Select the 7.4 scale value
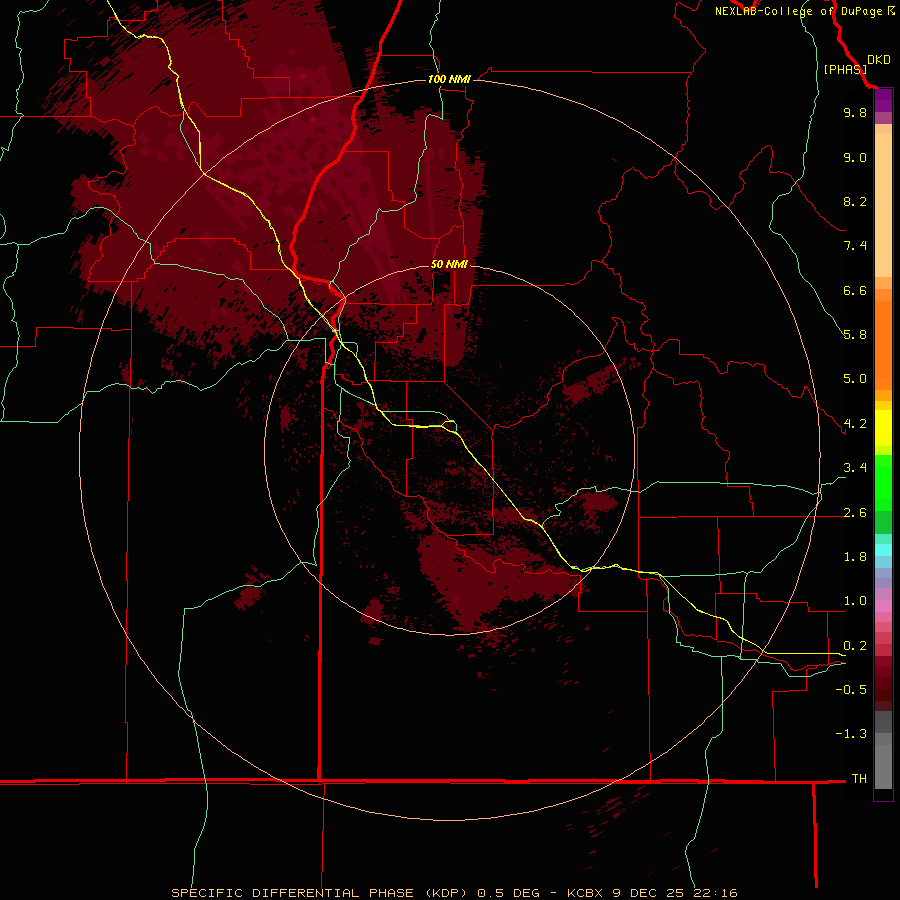 pos(855,246)
